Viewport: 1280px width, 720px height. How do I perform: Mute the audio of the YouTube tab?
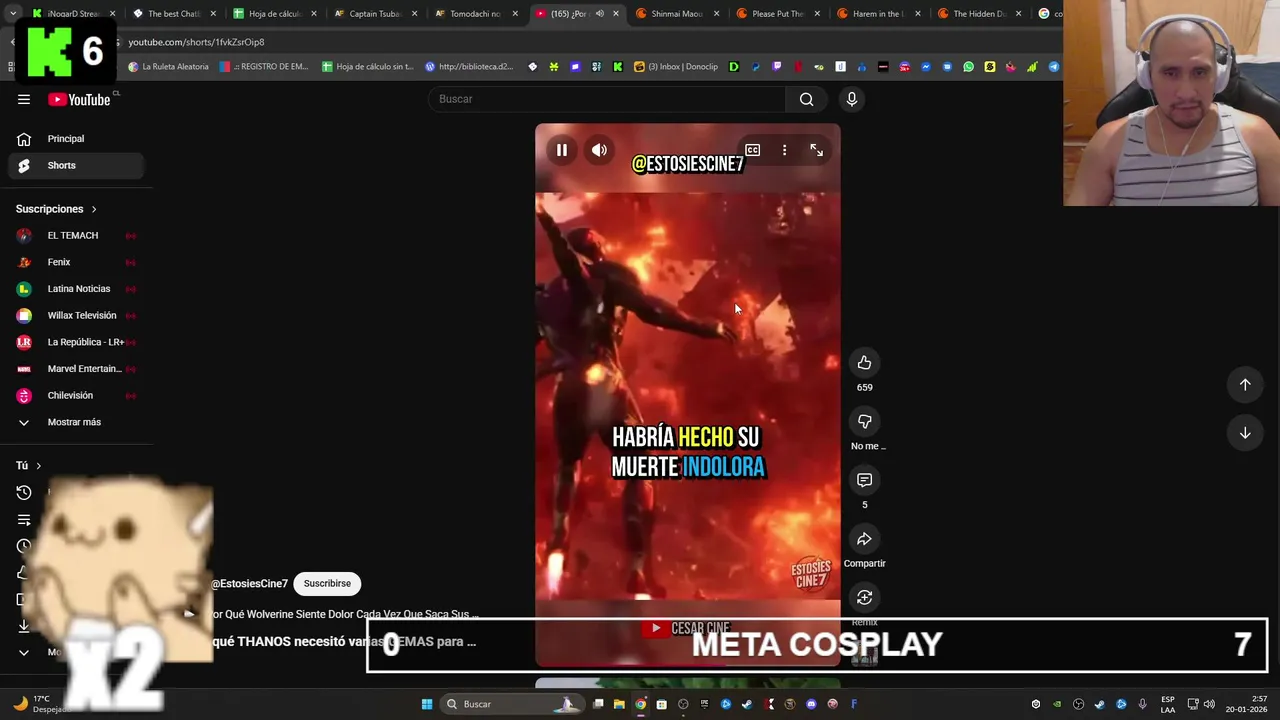(x=600, y=14)
